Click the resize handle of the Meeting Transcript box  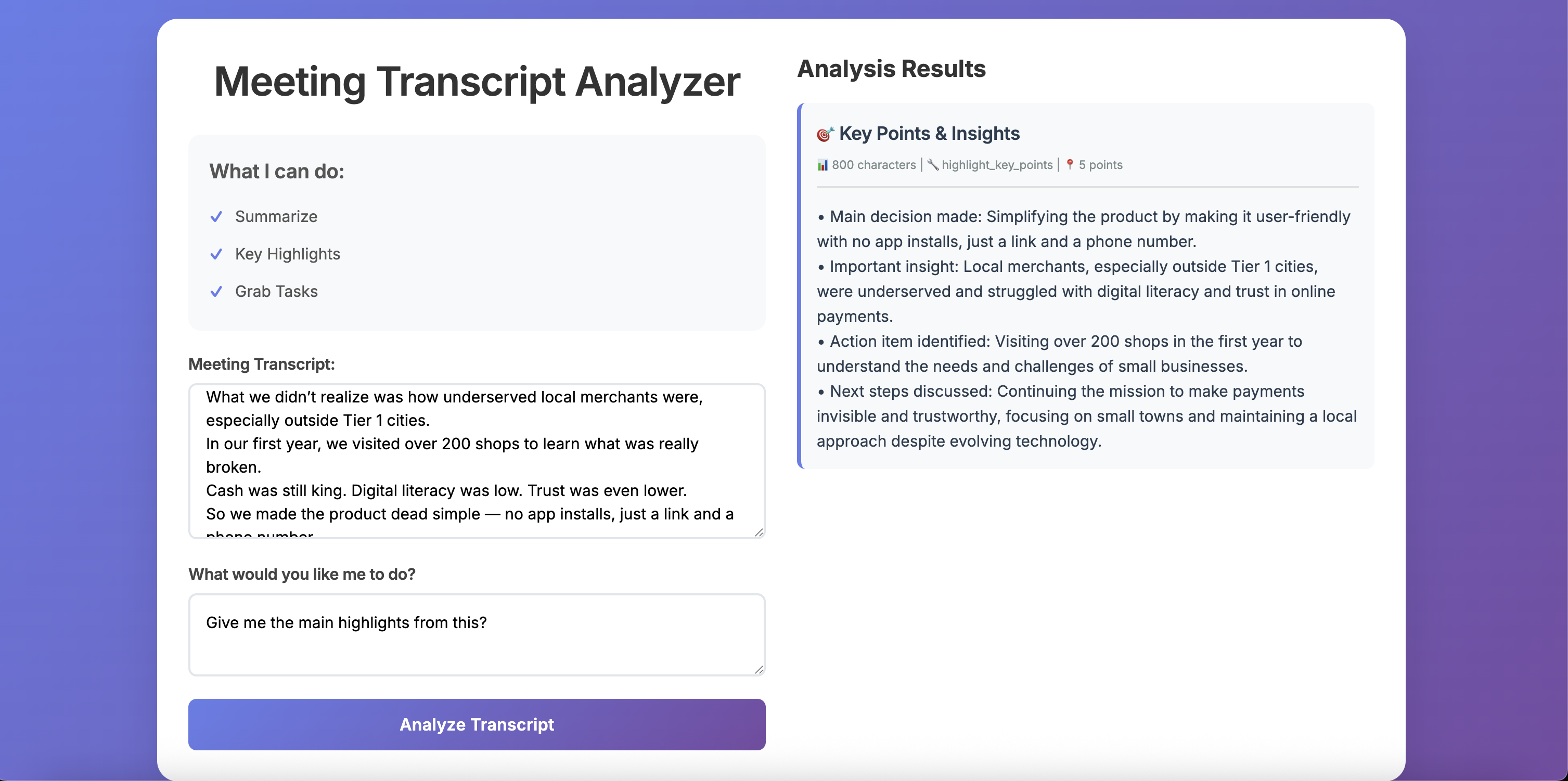coord(759,533)
